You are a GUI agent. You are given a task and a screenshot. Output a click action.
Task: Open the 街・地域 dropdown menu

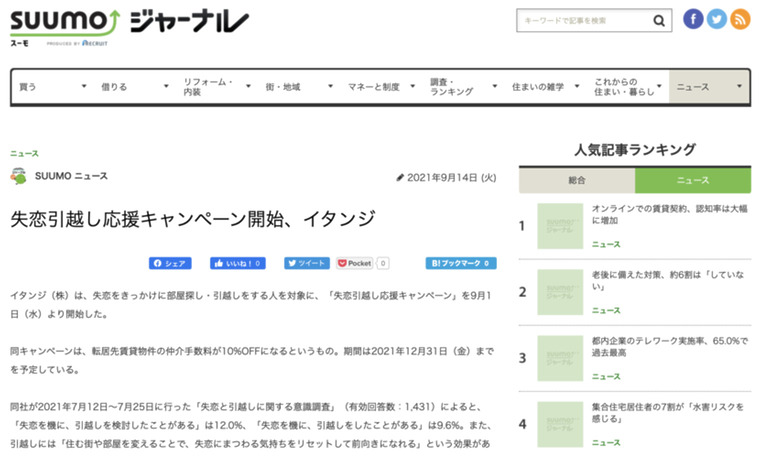(x=295, y=87)
